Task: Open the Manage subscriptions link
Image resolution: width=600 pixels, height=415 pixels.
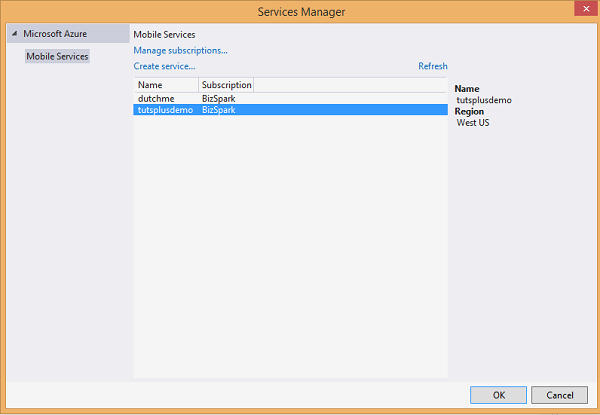Action: click(x=181, y=50)
